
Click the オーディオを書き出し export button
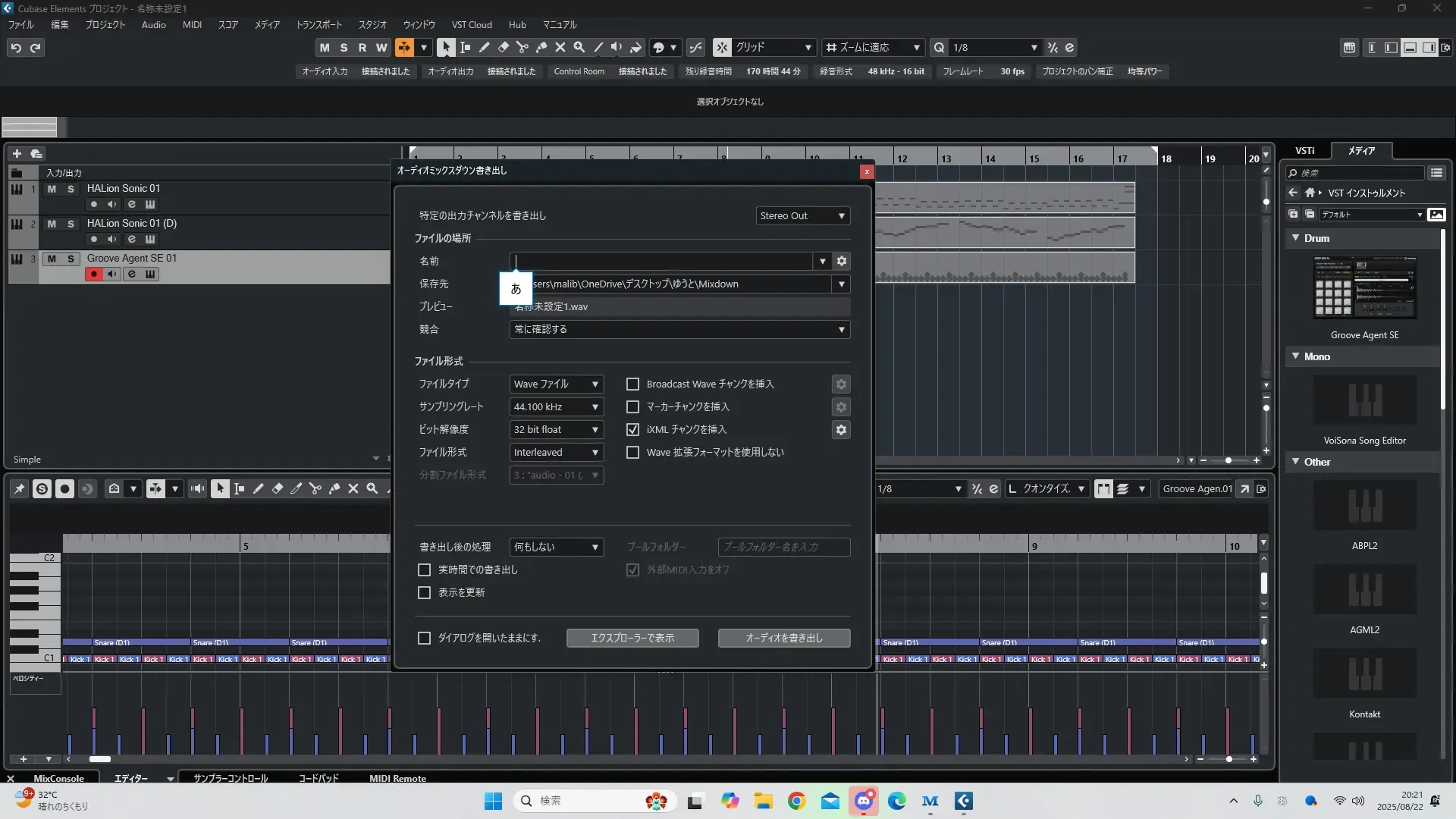click(783, 638)
